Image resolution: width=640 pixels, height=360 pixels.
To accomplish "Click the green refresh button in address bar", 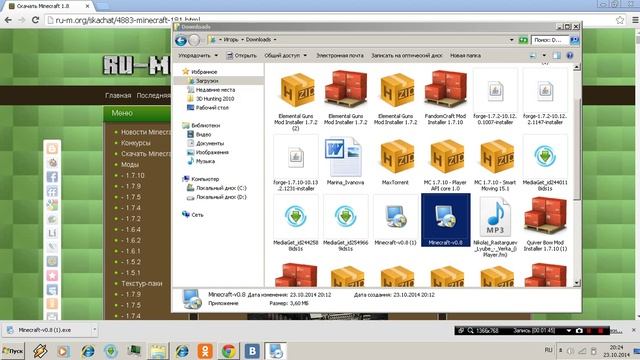I will pyautogui.click(x=523, y=40).
